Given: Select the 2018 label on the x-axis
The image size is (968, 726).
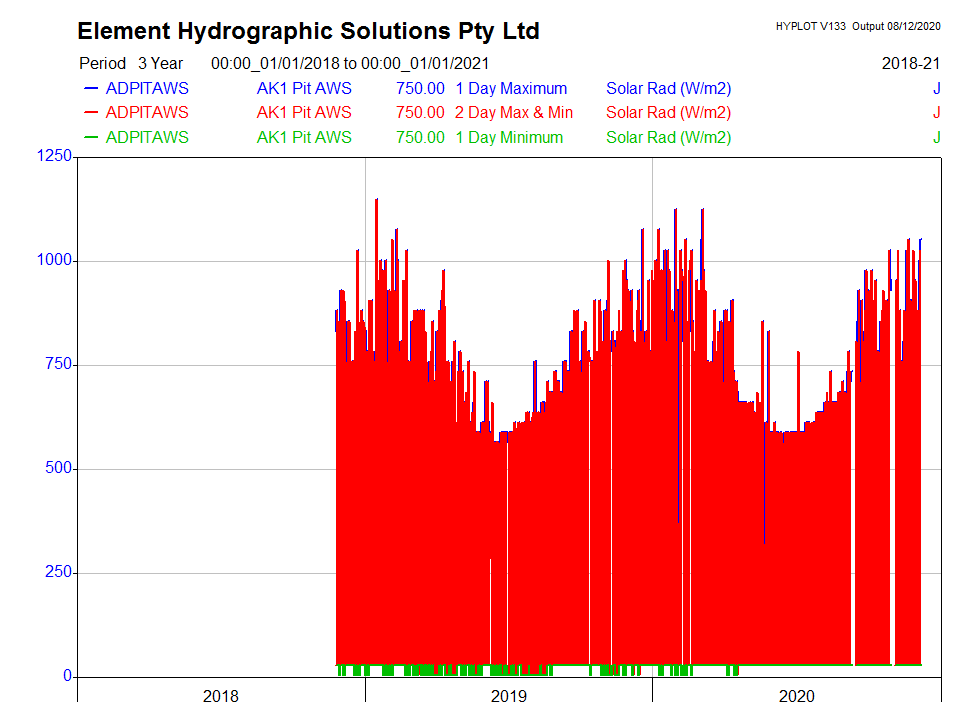Looking at the screenshot, I should click(220, 696).
